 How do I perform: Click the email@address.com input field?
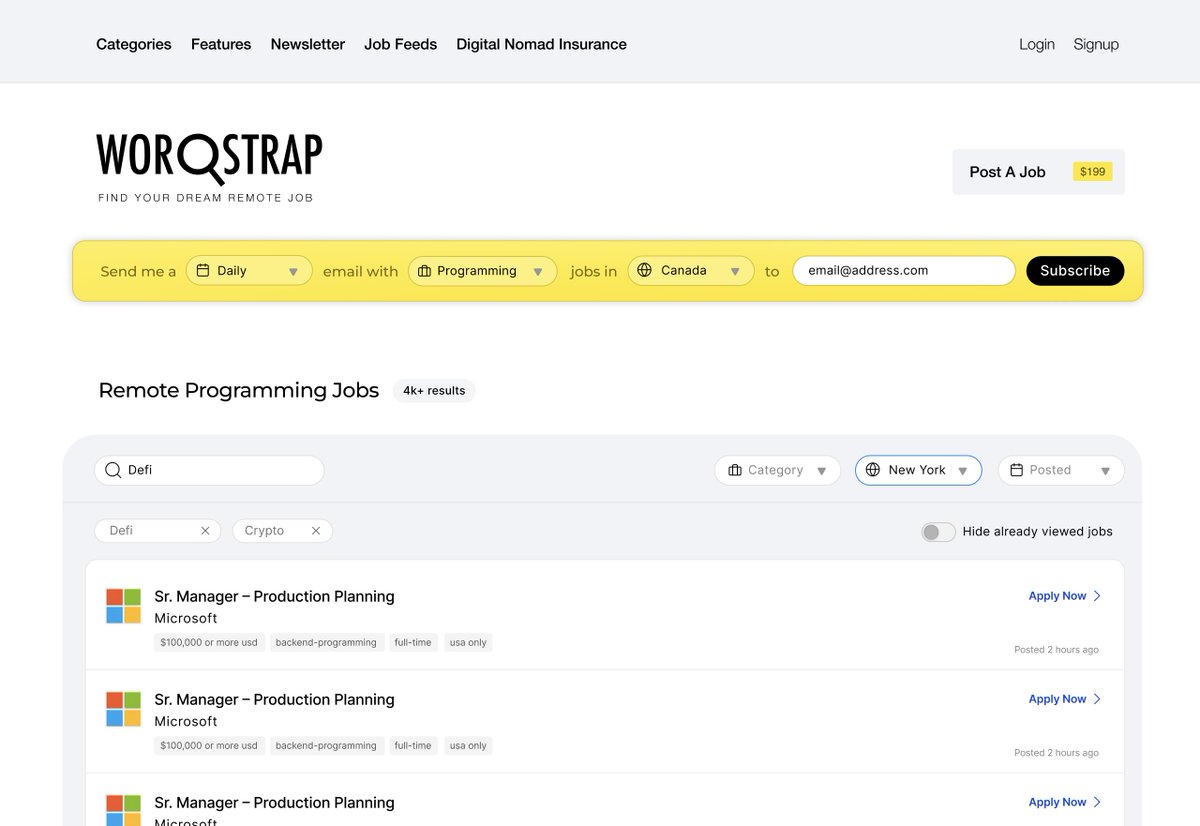click(904, 270)
